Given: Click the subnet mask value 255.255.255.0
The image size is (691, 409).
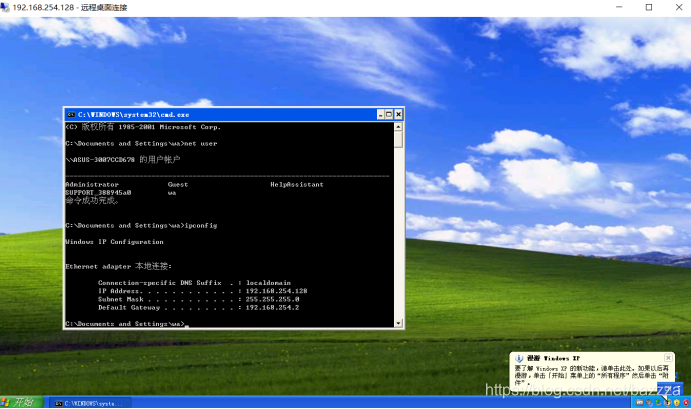Looking at the screenshot, I should [272, 299].
